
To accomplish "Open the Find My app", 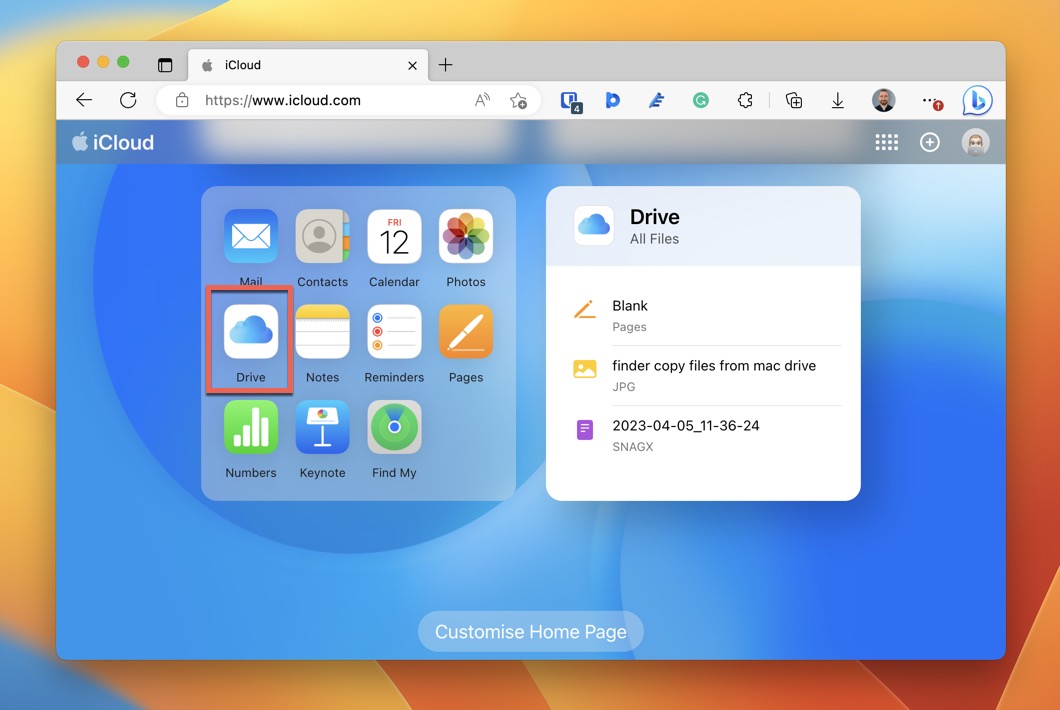I will click(x=394, y=427).
